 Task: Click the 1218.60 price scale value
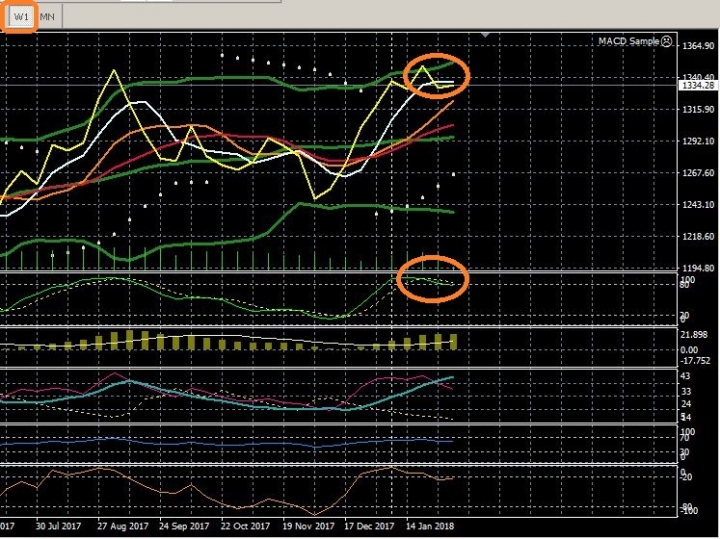696,237
